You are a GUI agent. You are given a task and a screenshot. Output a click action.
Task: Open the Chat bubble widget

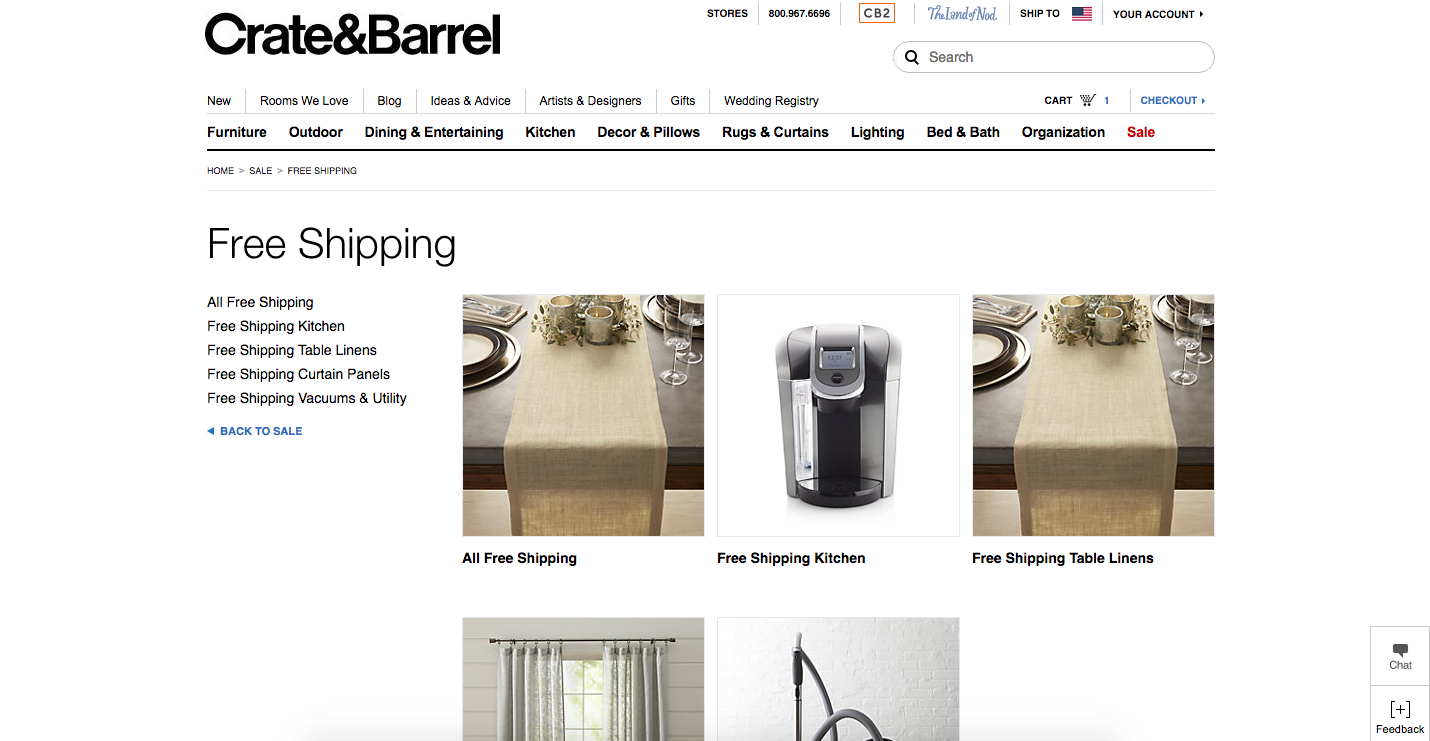[x=1400, y=656]
